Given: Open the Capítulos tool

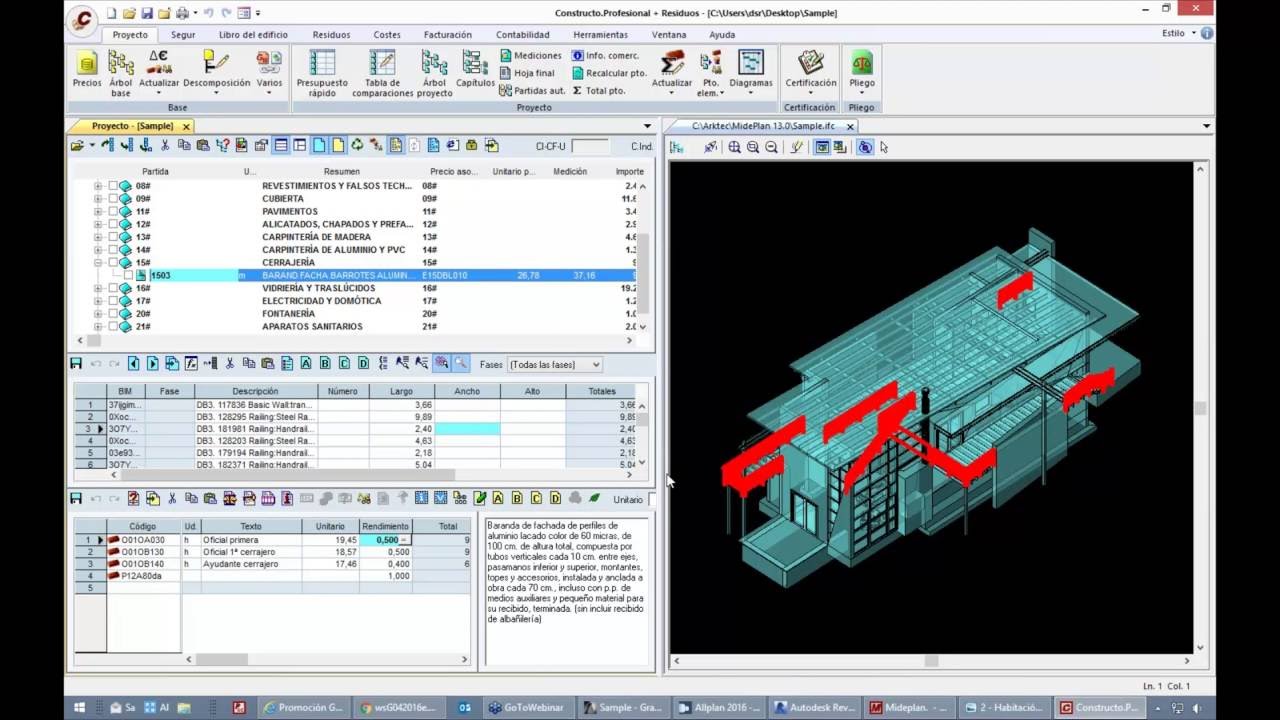Looking at the screenshot, I should (476, 70).
